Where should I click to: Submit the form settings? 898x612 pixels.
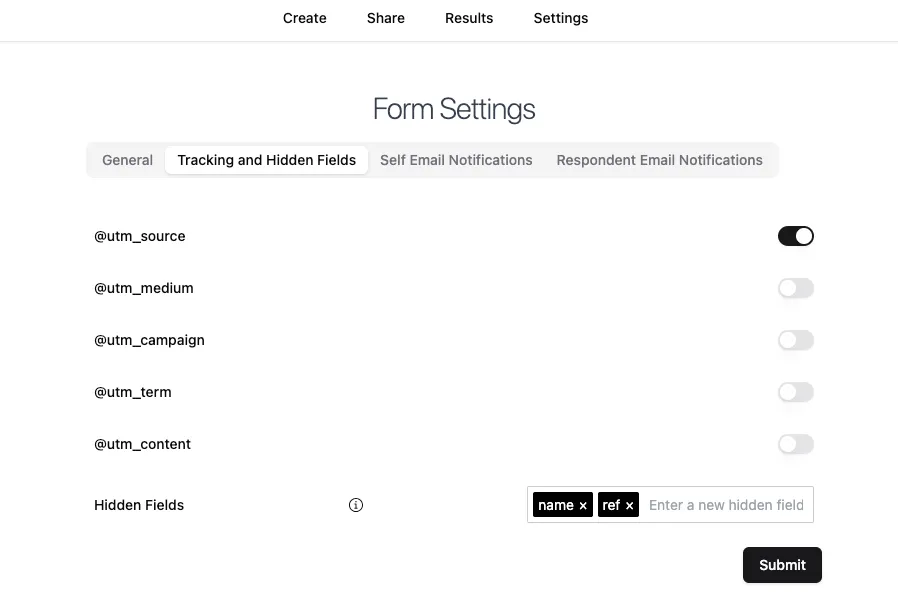pyautogui.click(x=782, y=565)
